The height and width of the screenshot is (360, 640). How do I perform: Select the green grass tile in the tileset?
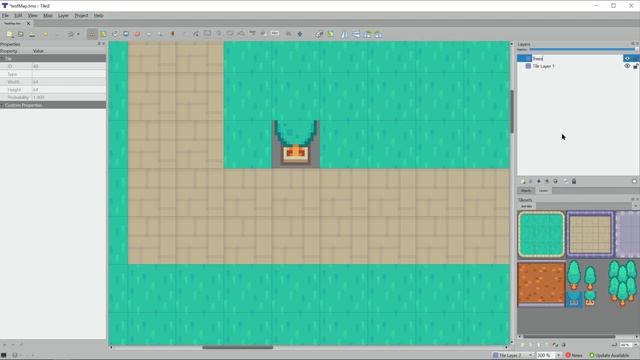[541, 234]
